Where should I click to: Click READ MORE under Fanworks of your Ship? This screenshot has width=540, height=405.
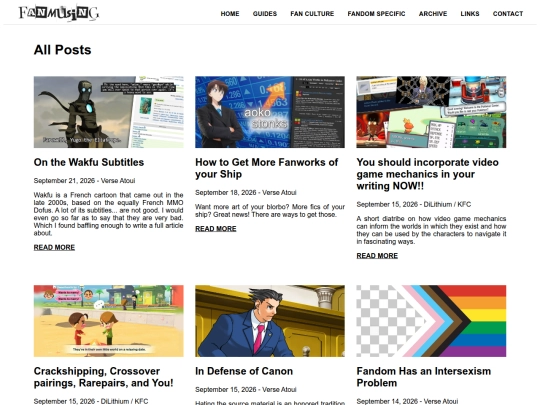pos(216,229)
